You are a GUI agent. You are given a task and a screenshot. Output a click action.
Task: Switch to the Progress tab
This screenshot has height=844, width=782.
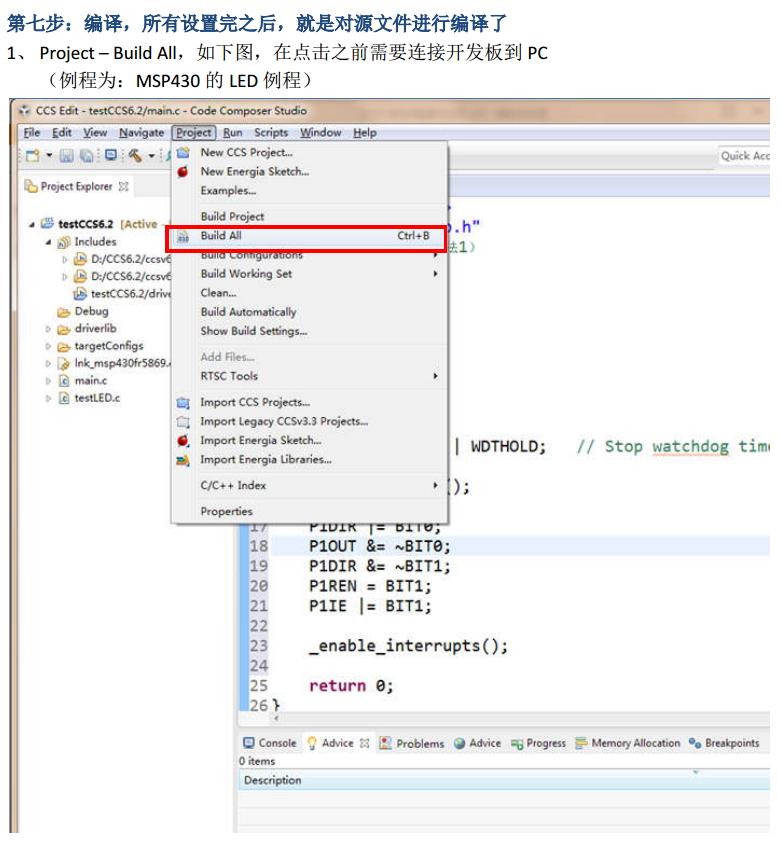click(539, 743)
